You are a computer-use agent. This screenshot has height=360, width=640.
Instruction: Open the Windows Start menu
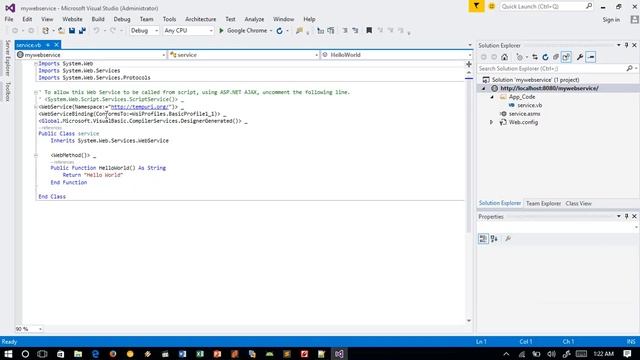pos(8,354)
